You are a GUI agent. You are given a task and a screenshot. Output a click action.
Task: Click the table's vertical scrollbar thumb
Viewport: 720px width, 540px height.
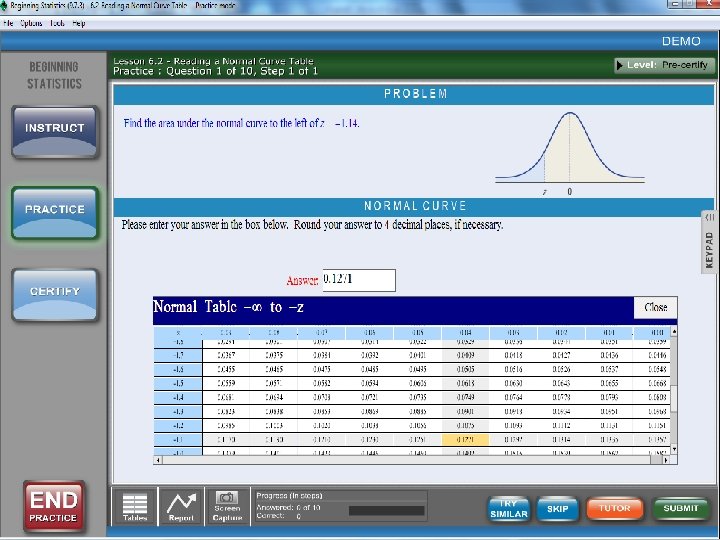(x=674, y=399)
